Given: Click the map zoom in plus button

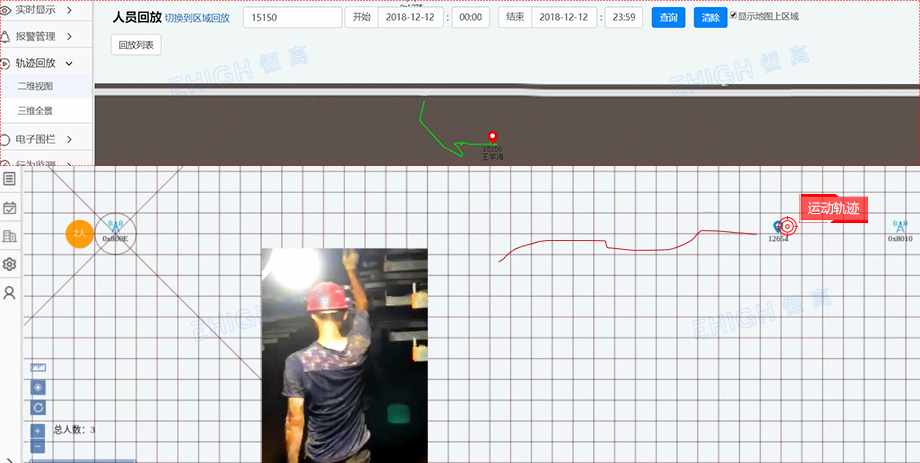Looking at the screenshot, I should point(38,430).
